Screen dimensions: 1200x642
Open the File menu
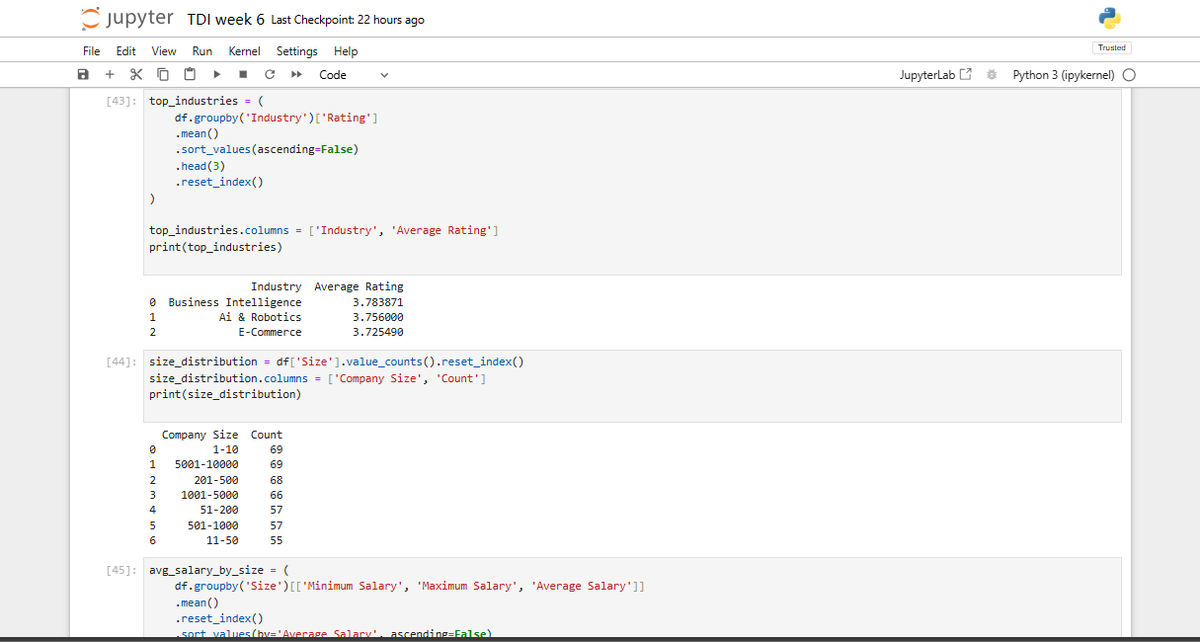point(91,51)
